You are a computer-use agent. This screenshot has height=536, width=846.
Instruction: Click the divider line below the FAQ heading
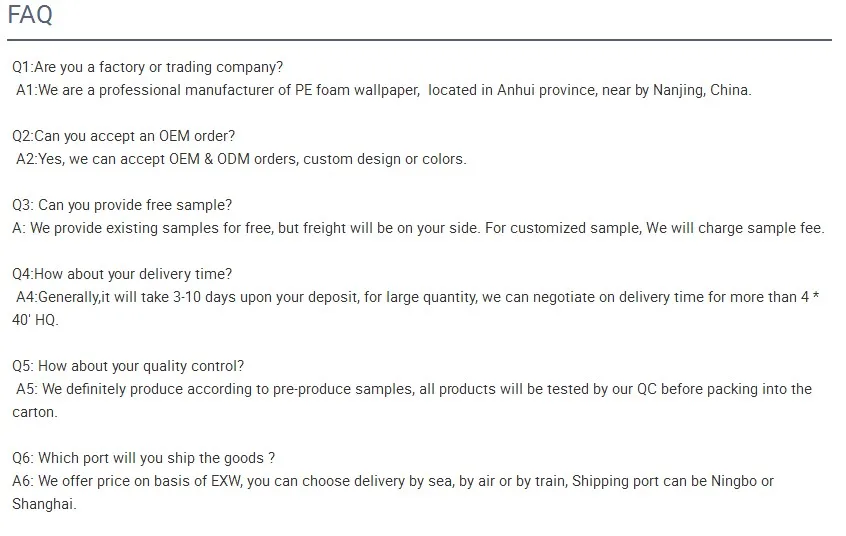click(x=419, y=40)
